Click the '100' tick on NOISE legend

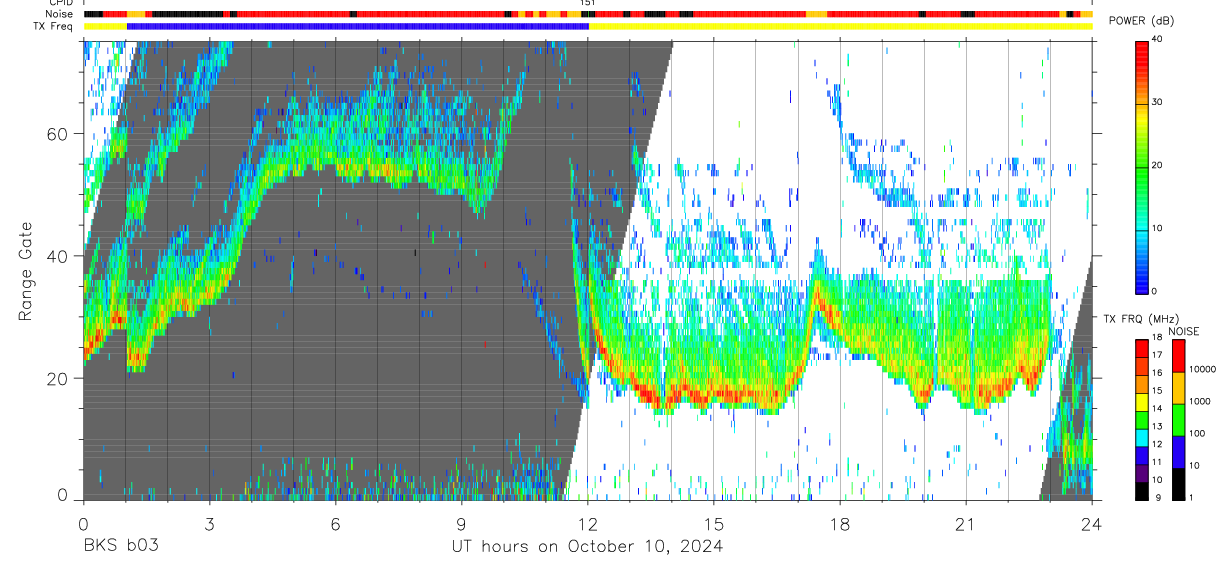click(1197, 433)
